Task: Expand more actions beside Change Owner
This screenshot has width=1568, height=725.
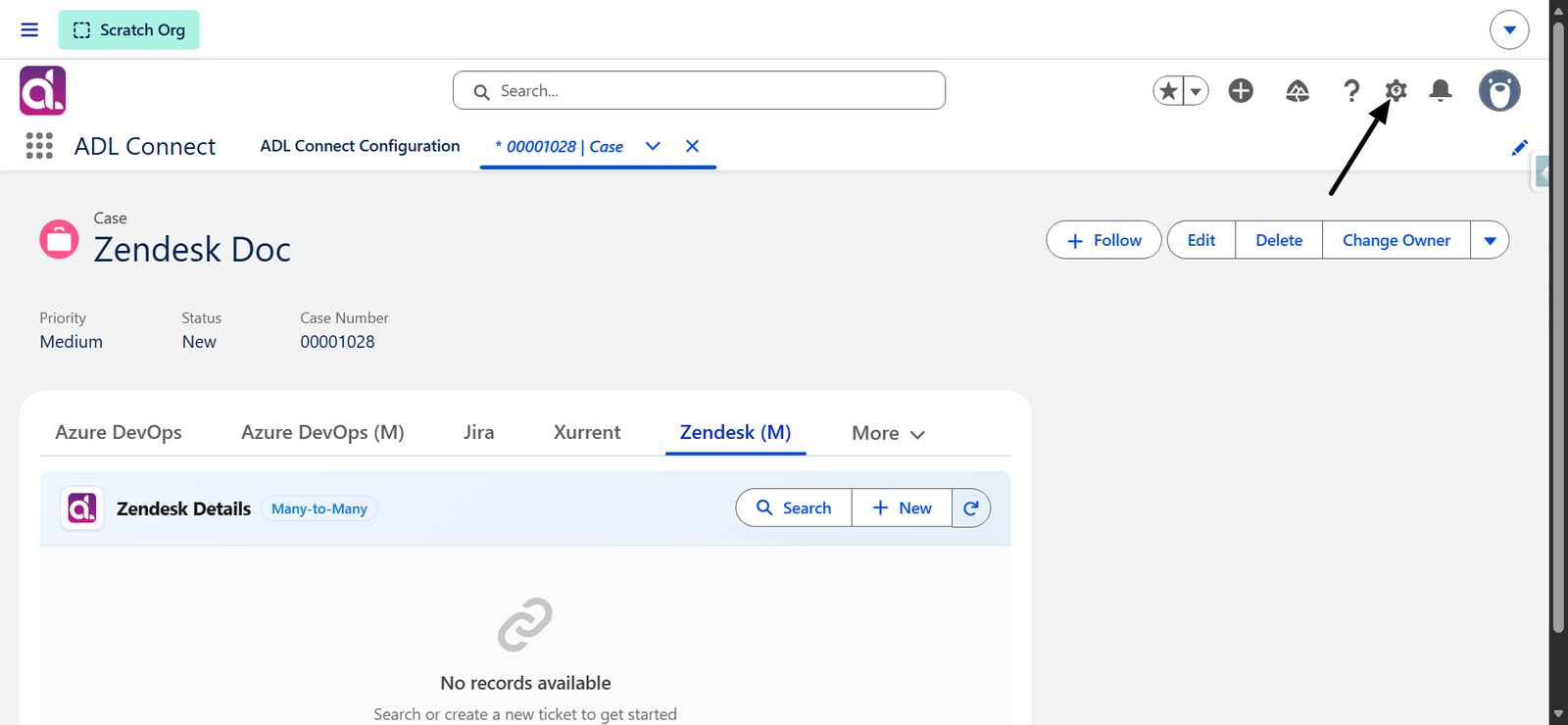Action: (x=1490, y=240)
